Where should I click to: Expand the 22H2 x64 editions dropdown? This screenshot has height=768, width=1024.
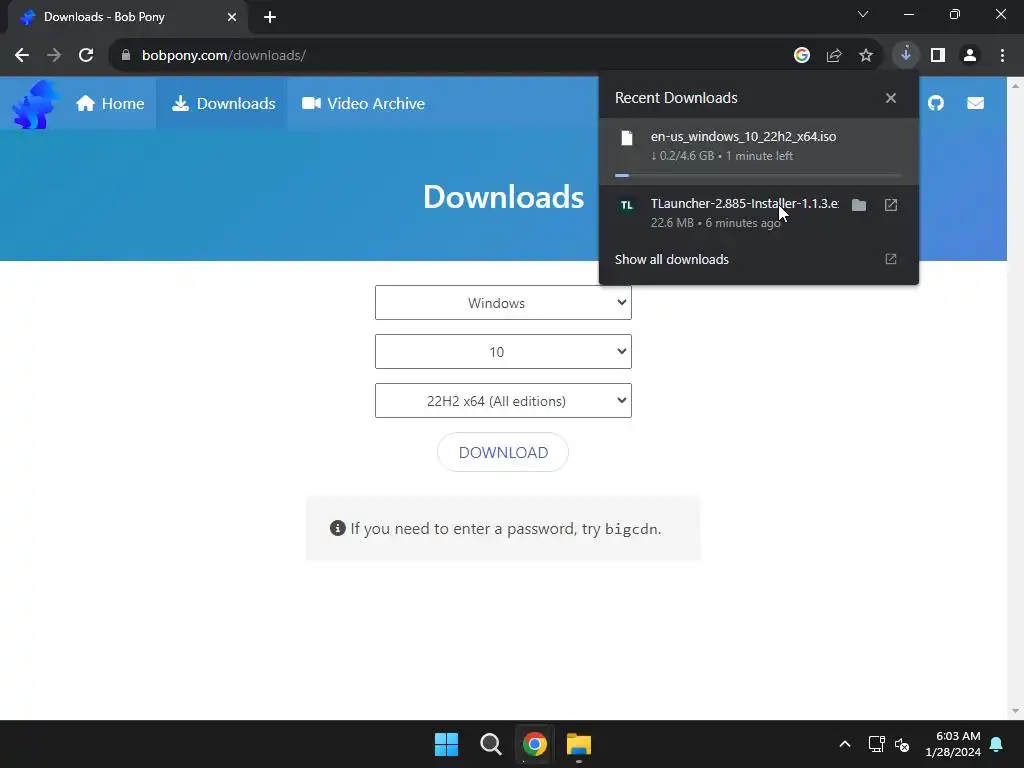click(503, 400)
